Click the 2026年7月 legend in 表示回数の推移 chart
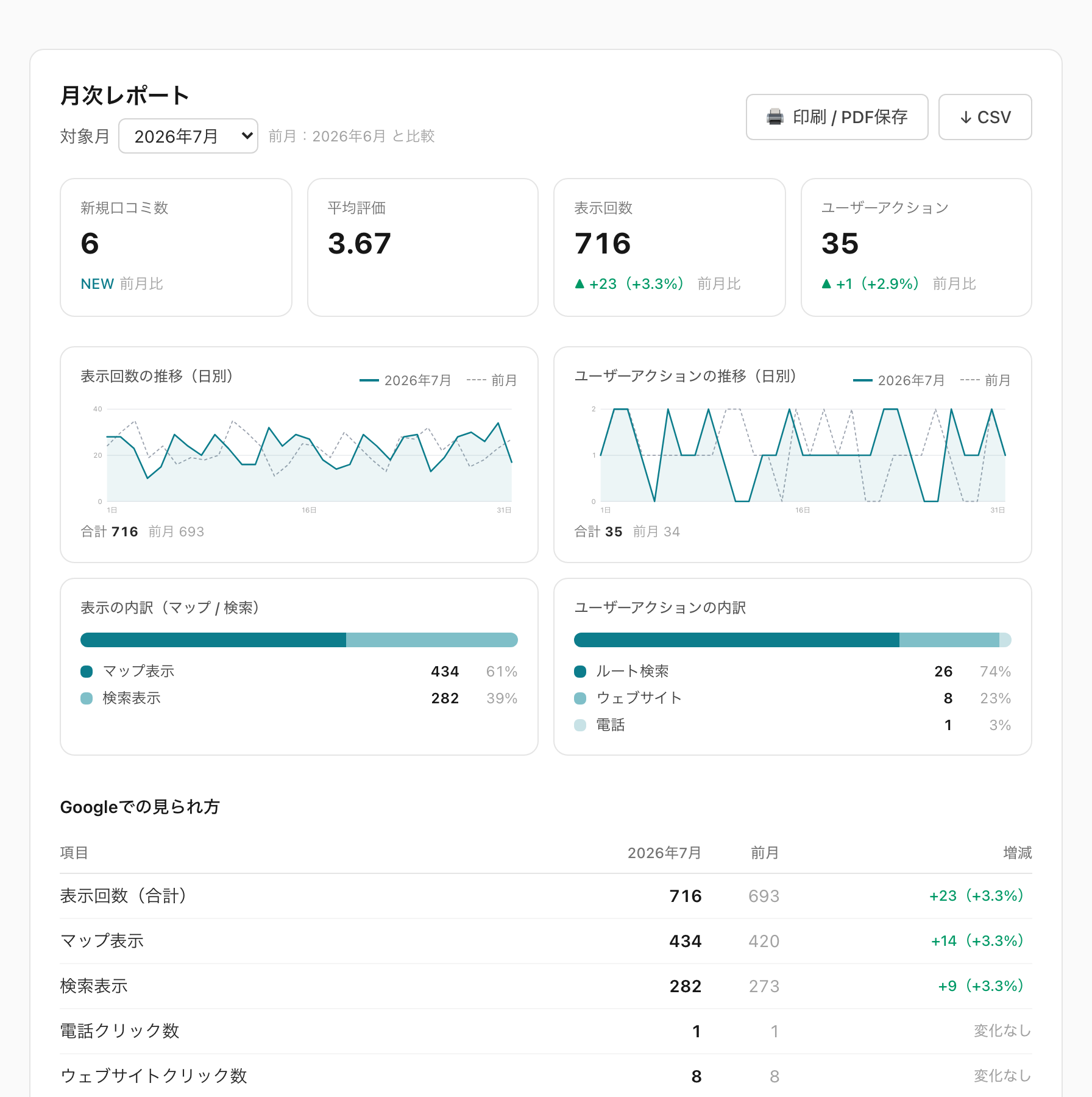Viewport: 1092px width, 1097px height. 406,380
